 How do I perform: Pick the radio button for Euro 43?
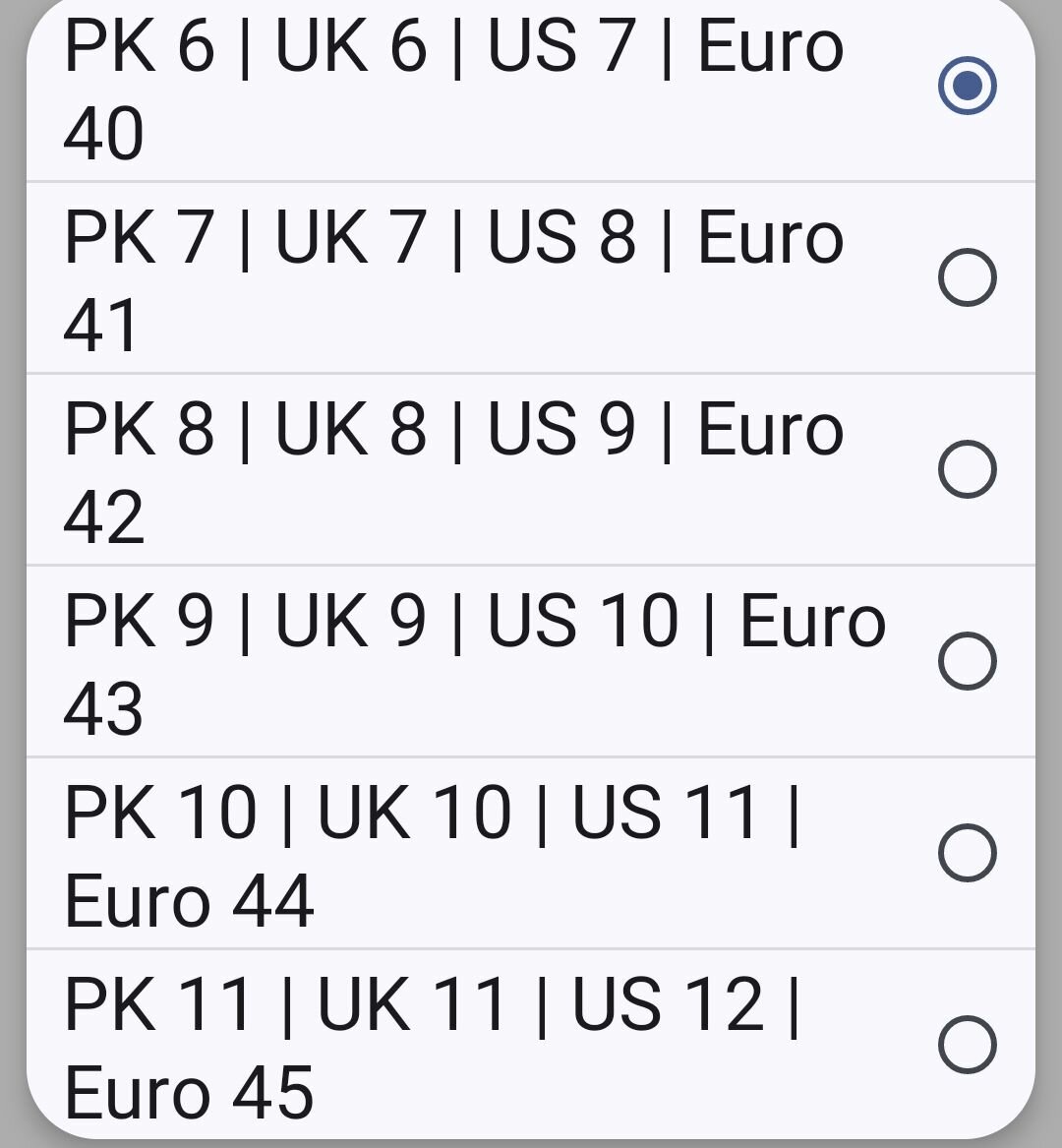click(967, 661)
